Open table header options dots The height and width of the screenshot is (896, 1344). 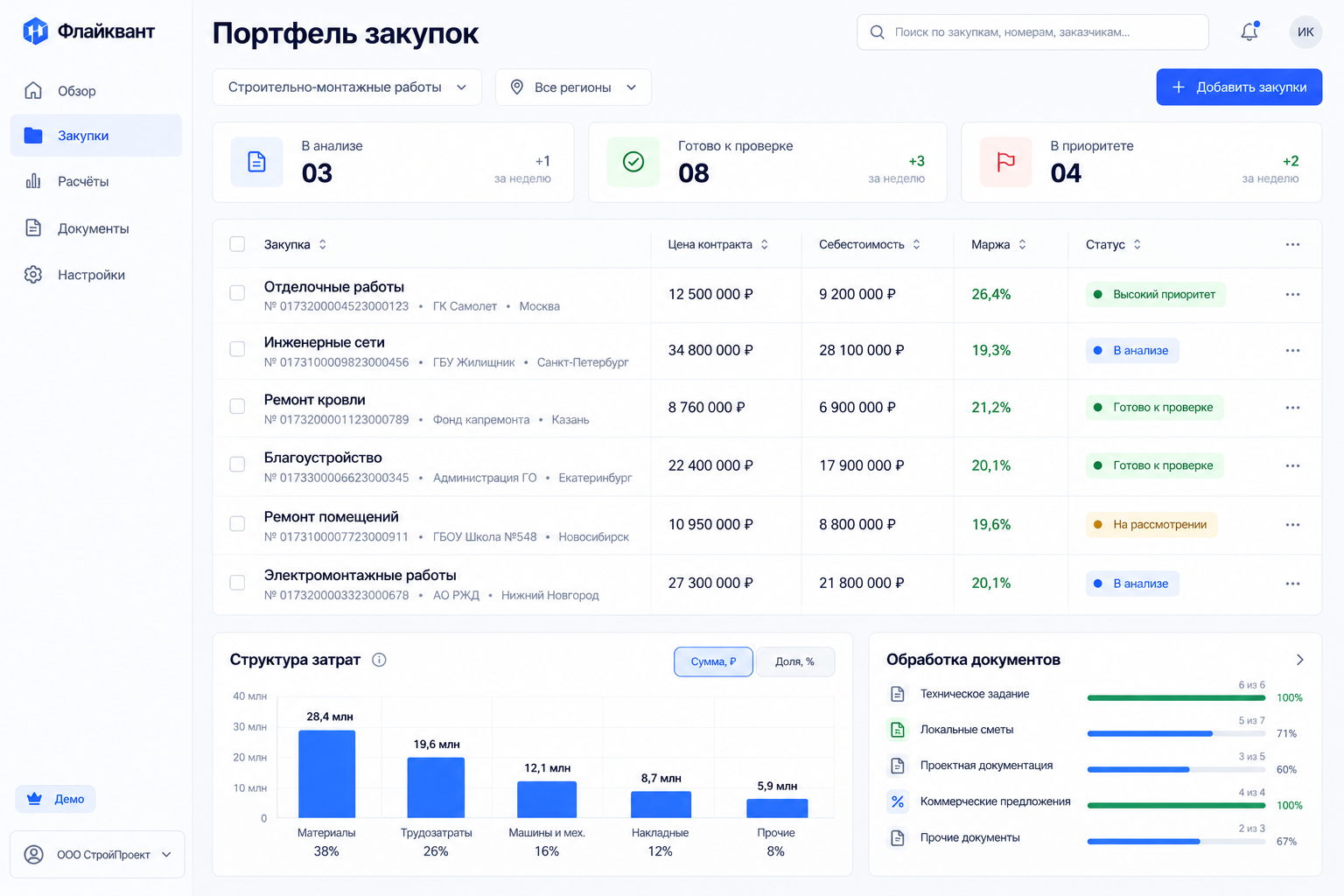1292,244
